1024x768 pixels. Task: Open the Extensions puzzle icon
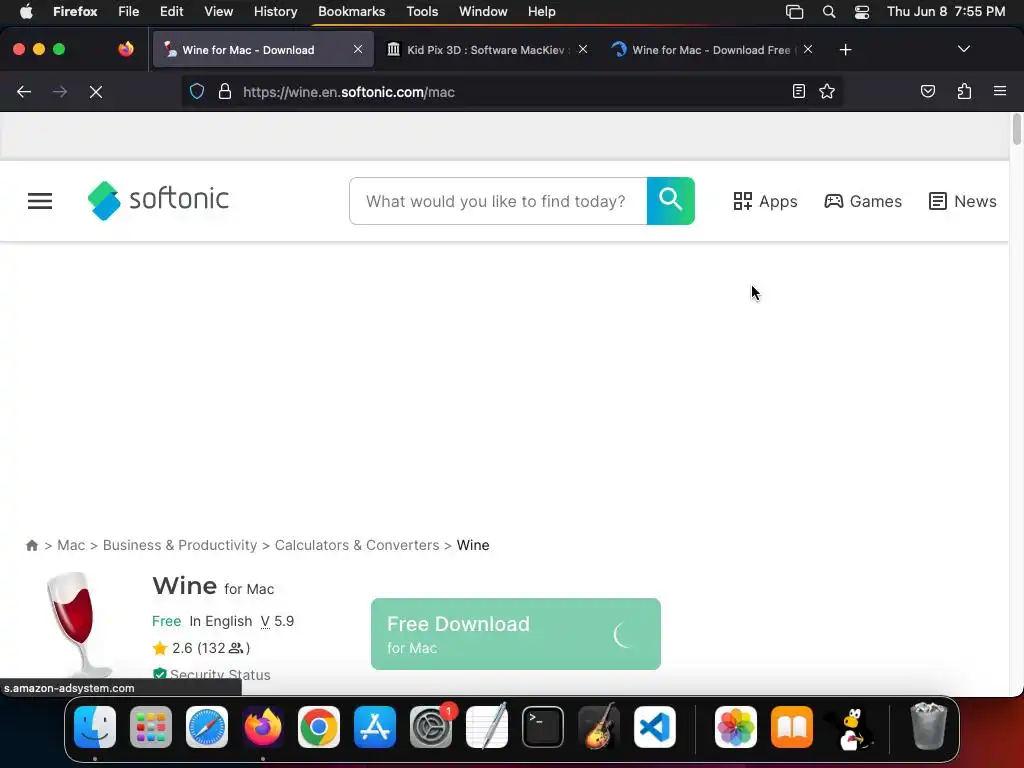coord(964,91)
